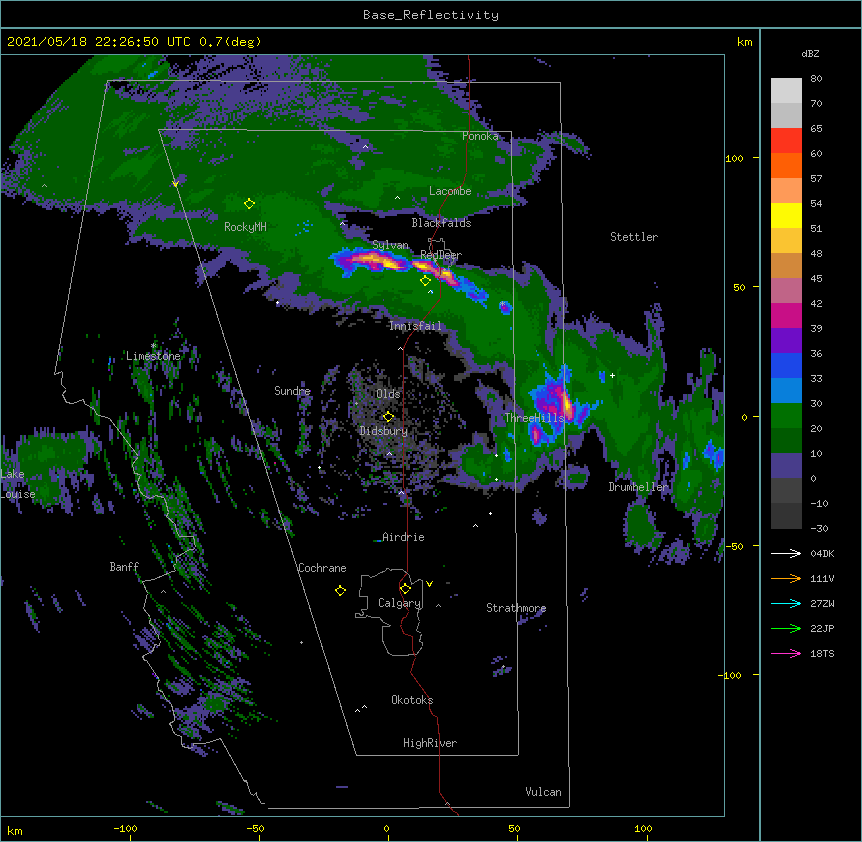
Task: Click the dark green 20 dBZ swatch
Action: 786,440
